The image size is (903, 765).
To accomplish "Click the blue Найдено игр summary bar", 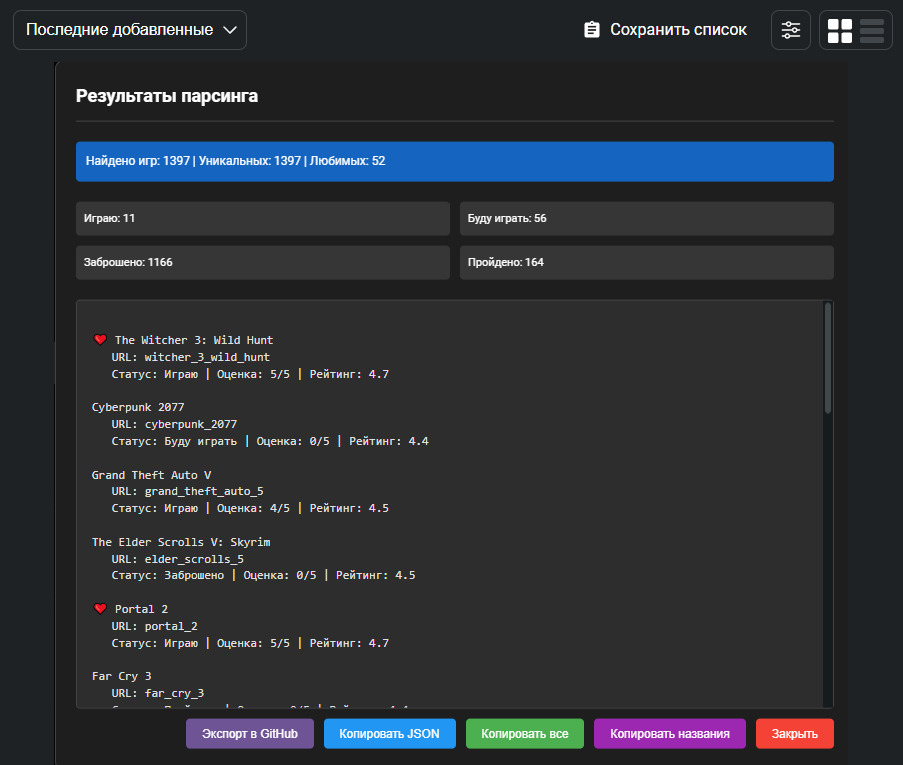I will 454,161.
